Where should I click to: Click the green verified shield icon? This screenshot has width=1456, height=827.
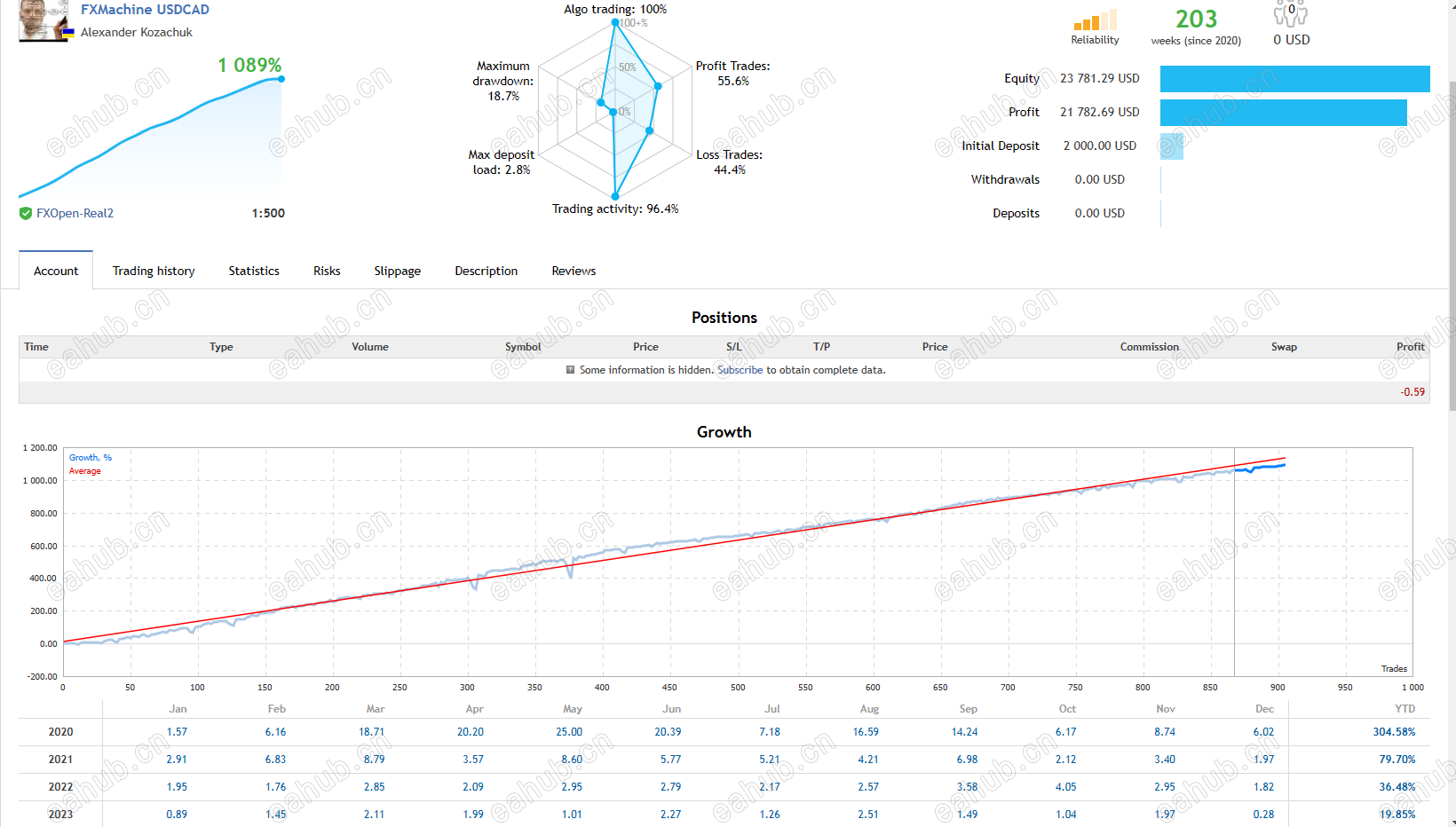pos(26,213)
